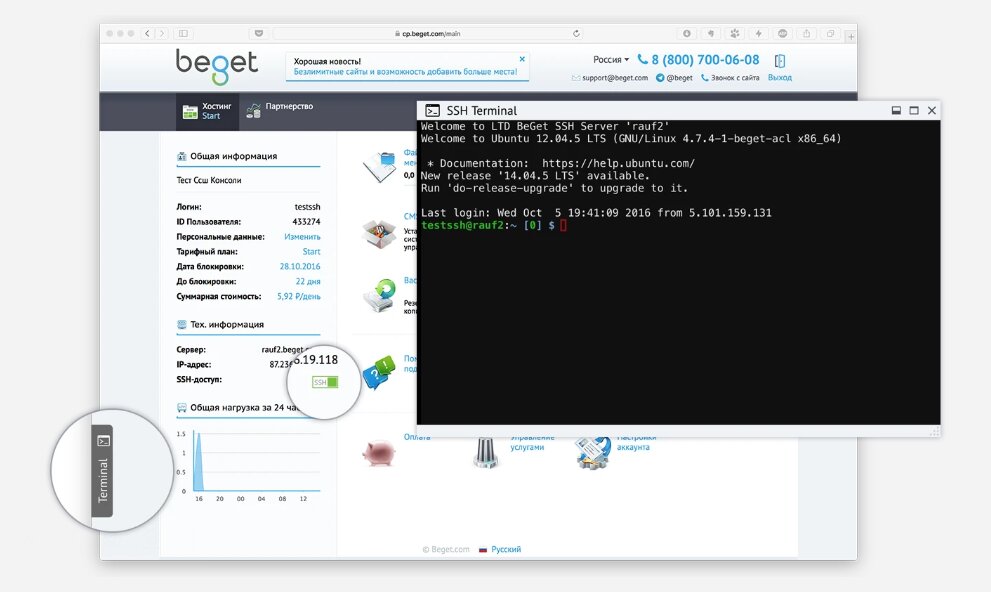Open the unlimited sites news link
This screenshot has height=592, width=991.
405,72
